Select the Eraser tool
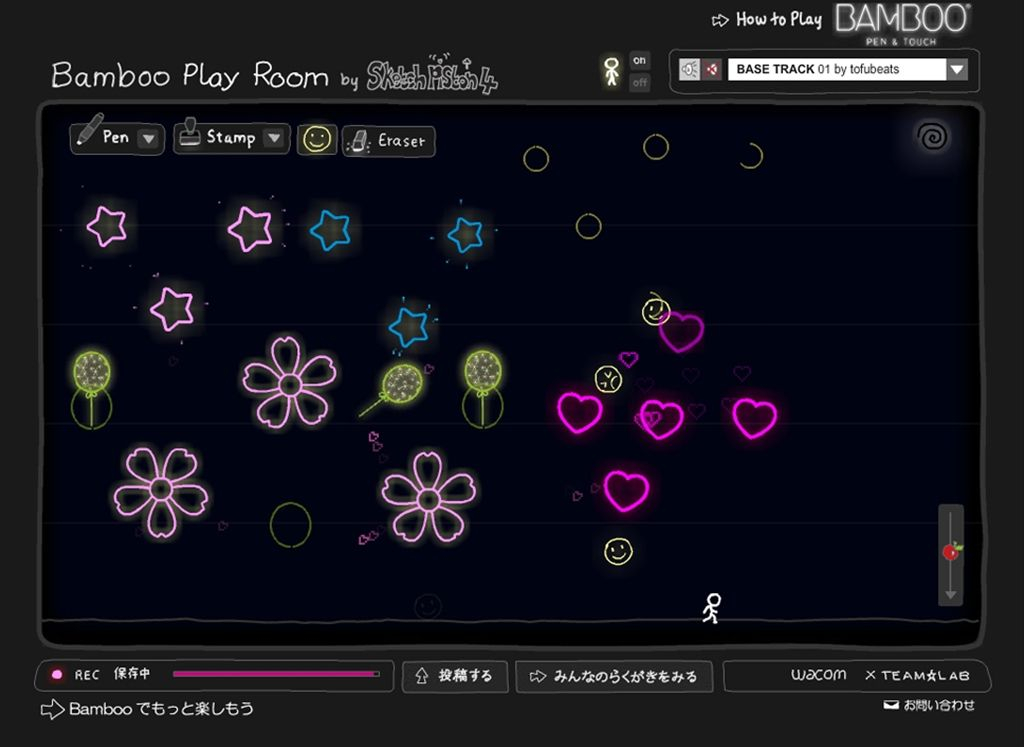The image size is (1024, 747). 389,141
